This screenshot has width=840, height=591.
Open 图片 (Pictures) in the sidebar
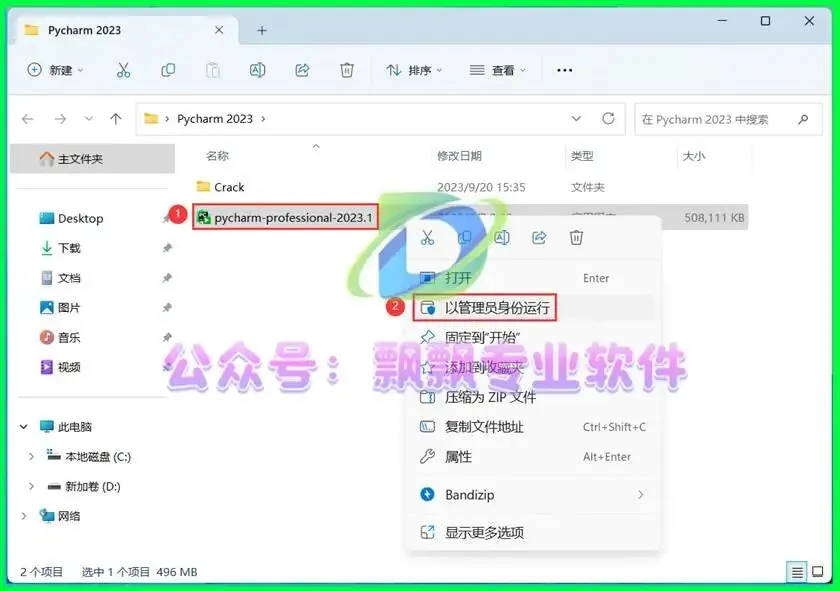click(x=69, y=308)
